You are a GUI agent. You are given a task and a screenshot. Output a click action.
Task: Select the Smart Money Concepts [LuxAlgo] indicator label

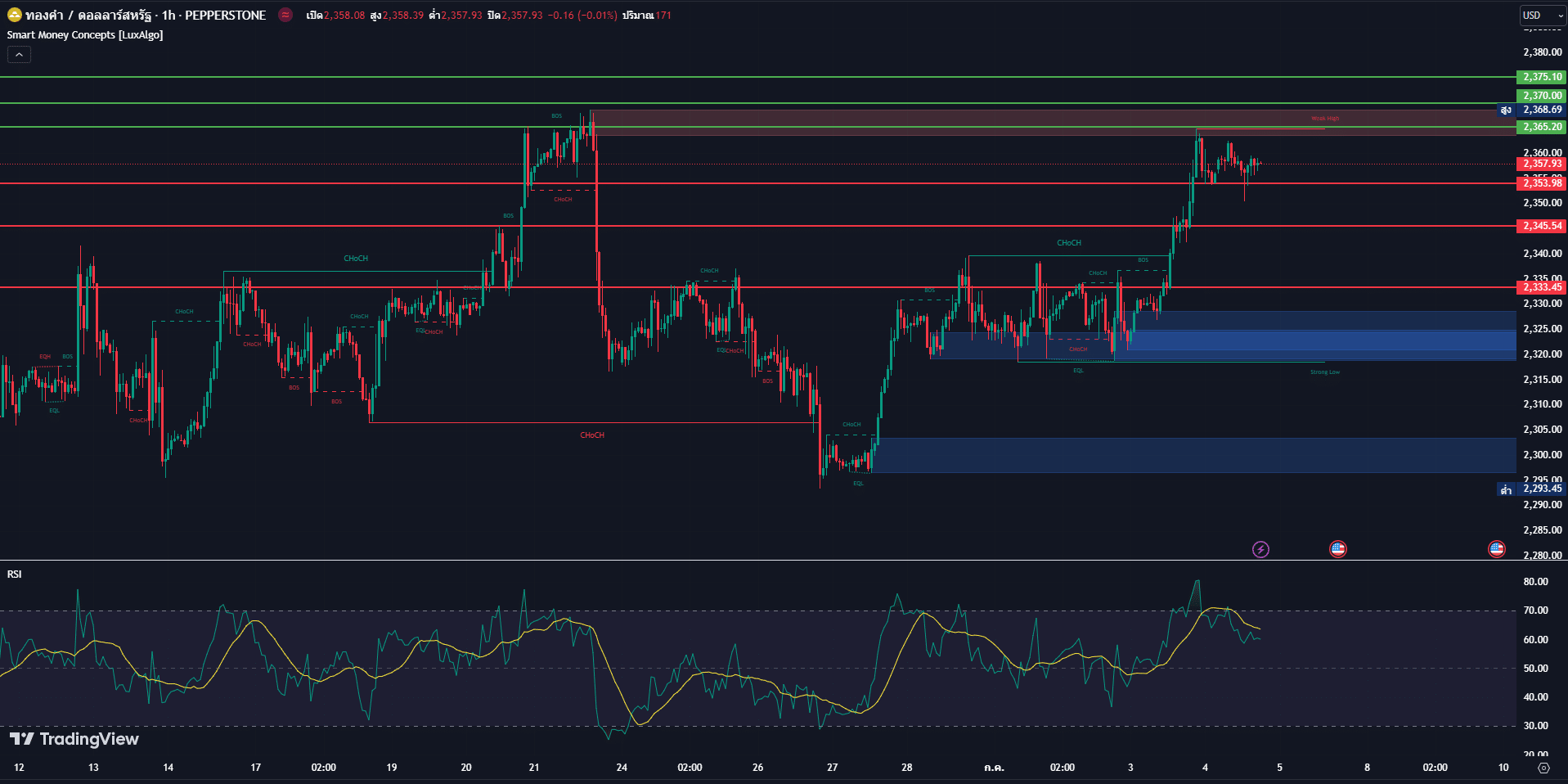[x=85, y=34]
